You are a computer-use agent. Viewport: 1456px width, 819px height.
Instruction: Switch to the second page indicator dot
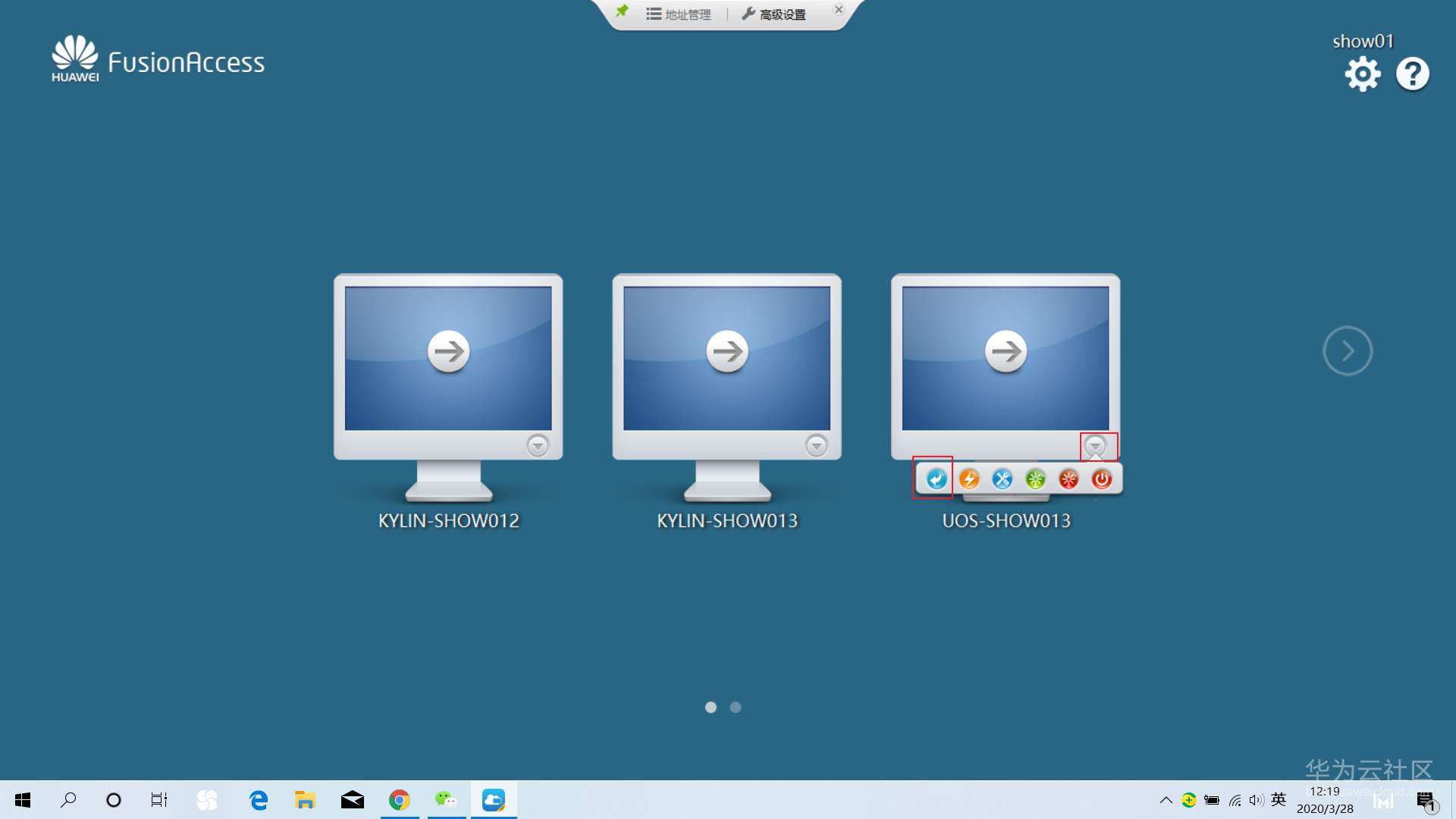tap(736, 707)
